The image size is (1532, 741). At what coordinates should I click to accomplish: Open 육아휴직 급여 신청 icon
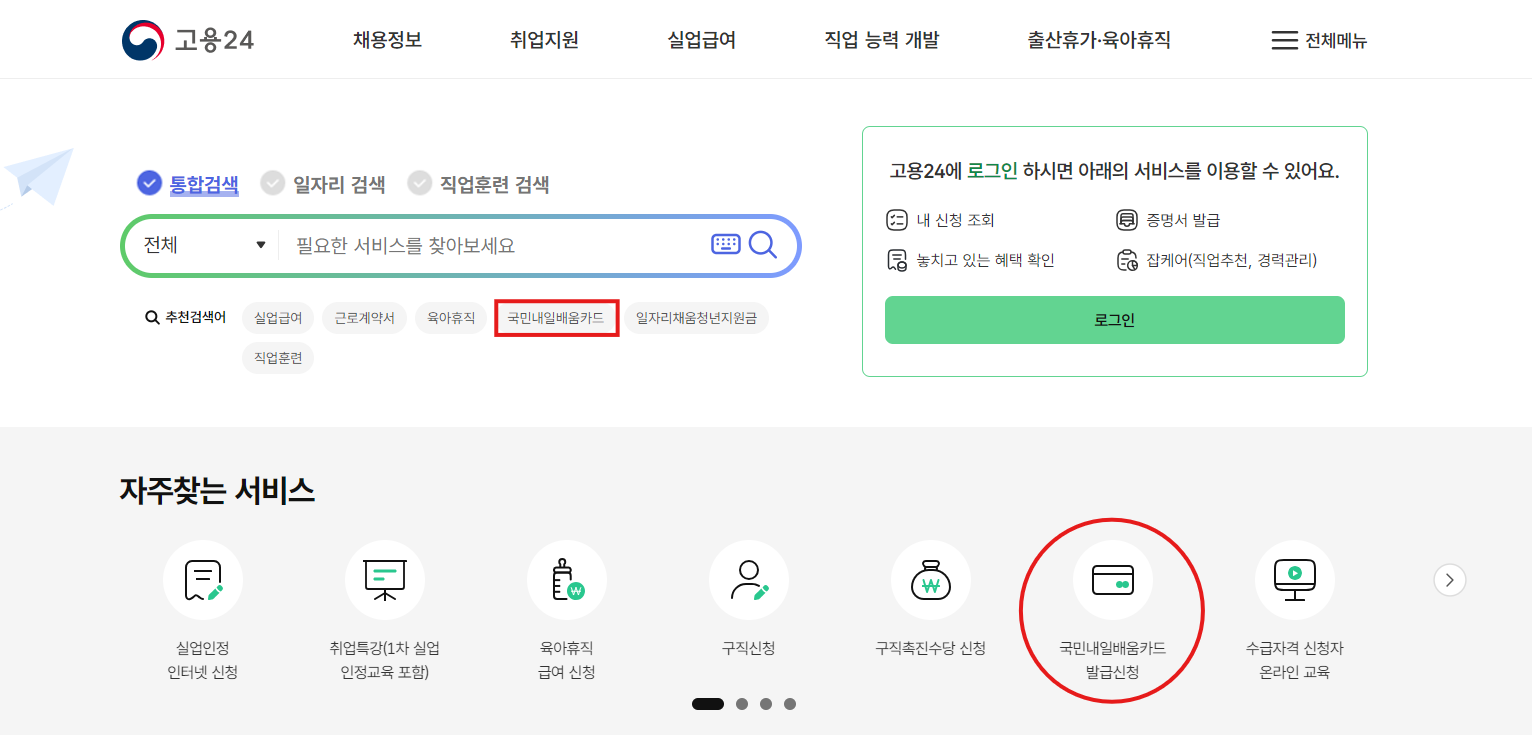(567, 579)
